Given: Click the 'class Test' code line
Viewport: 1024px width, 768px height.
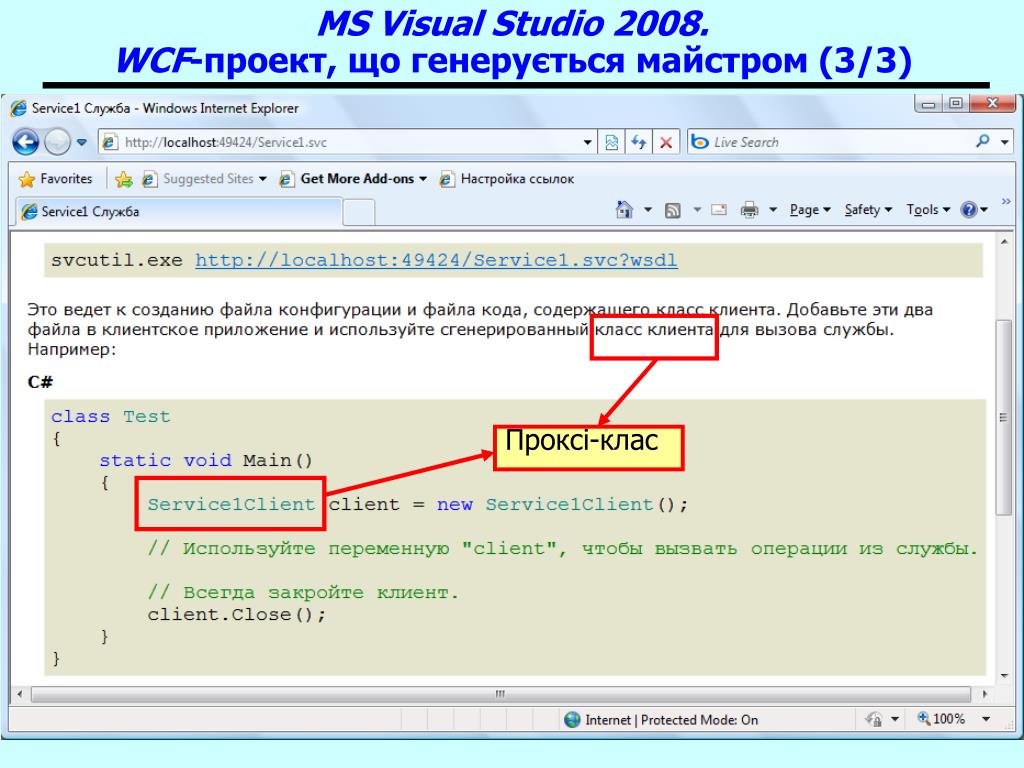Looking at the screenshot, I should (110, 417).
